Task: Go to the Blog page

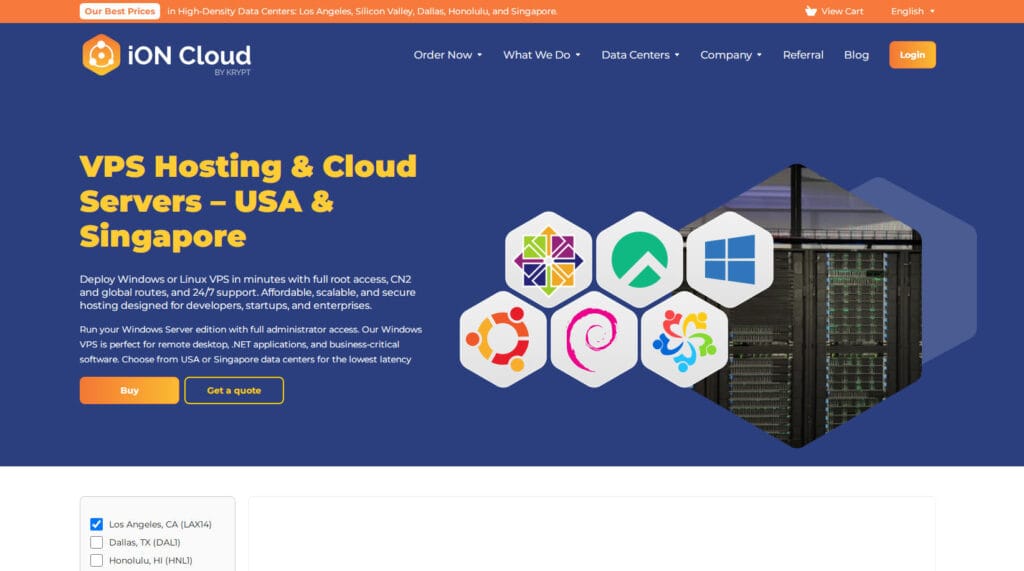Action: [856, 55]
